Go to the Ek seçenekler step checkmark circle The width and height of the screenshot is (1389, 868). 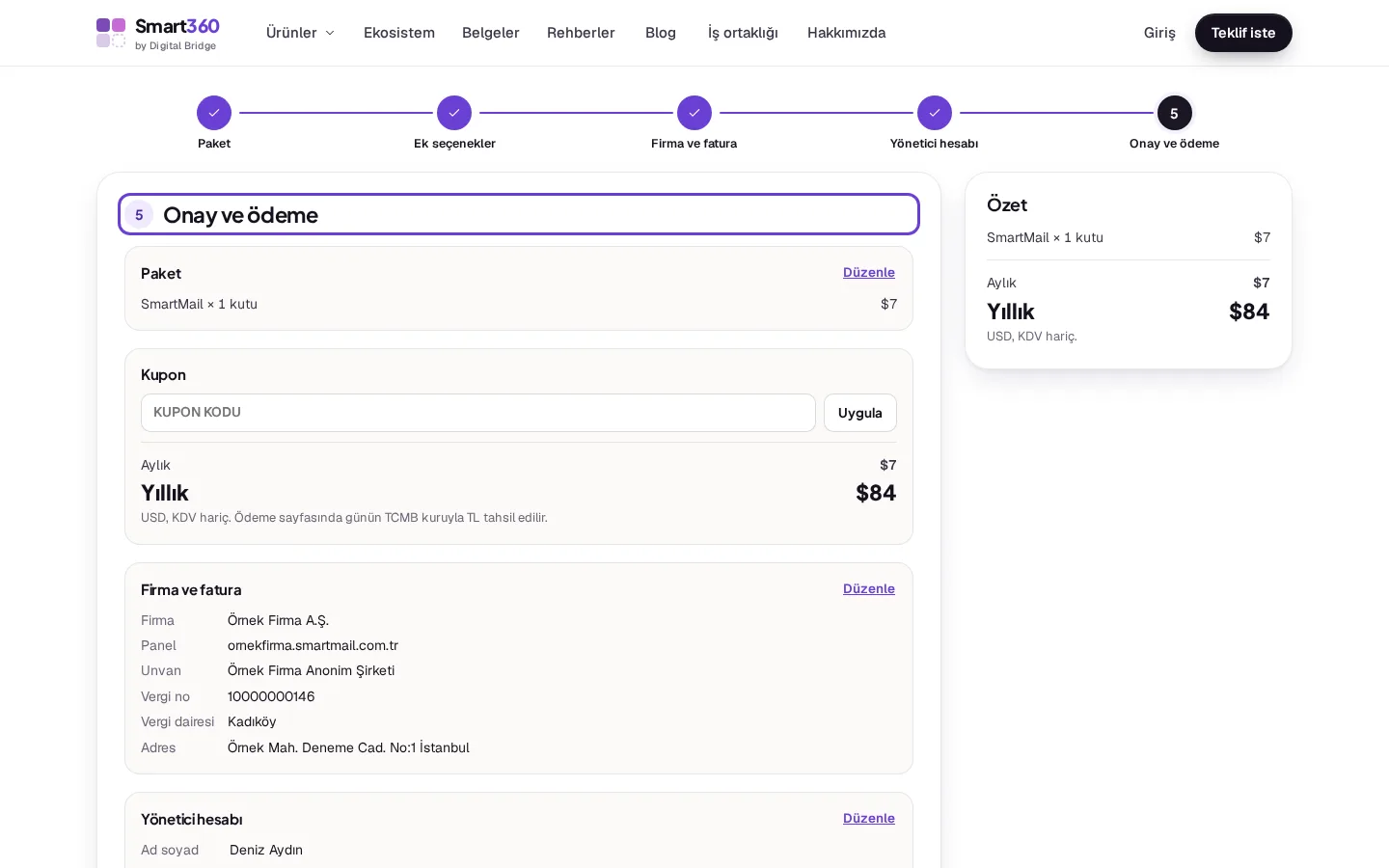pos(454,113)
